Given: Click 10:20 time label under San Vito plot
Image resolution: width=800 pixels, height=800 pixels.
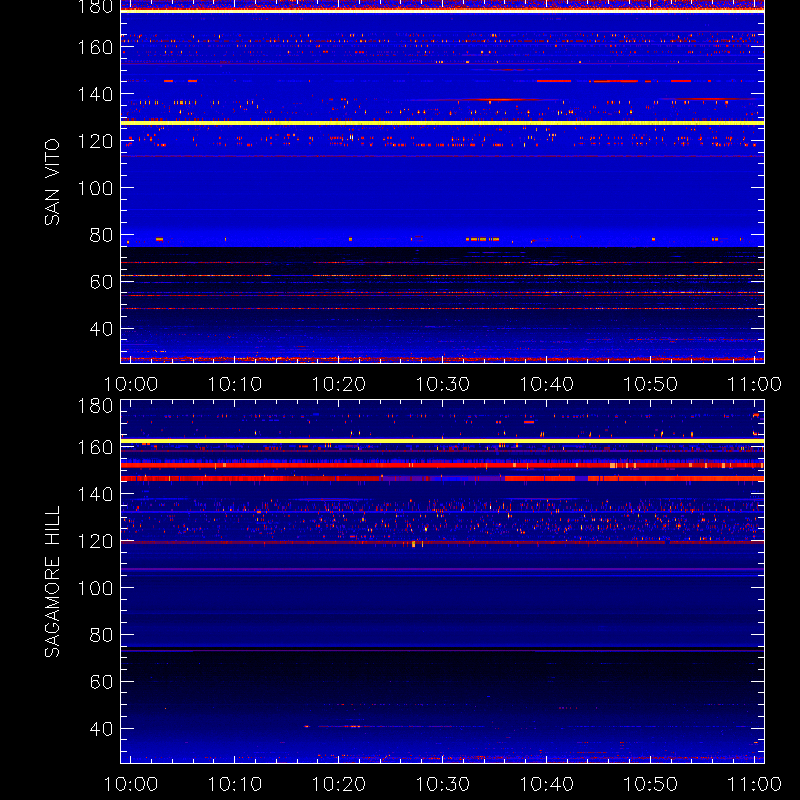Looking at the screenshot, I should click(x=339, y=384).
